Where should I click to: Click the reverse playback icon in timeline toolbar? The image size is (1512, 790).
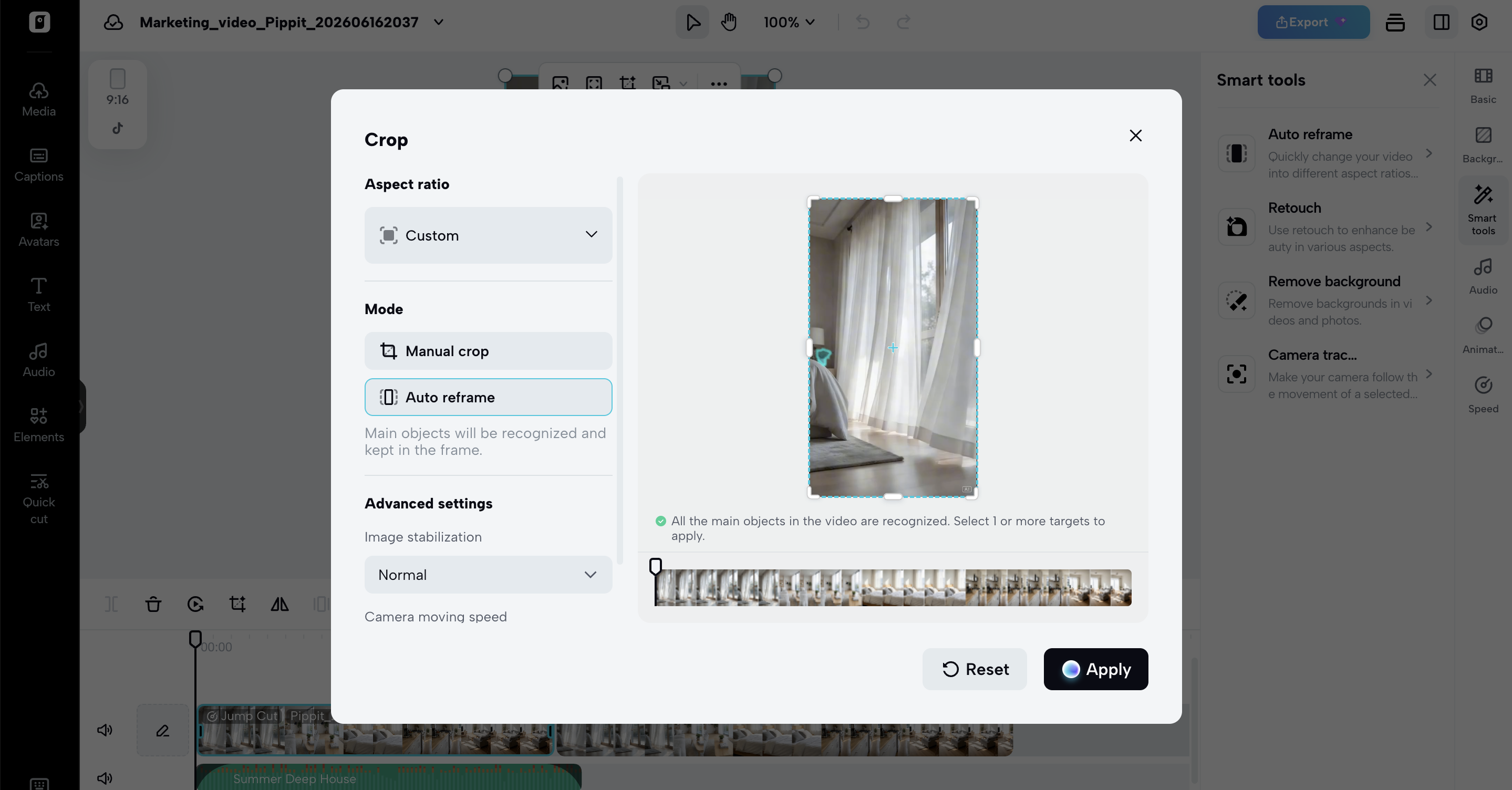[195, 604]
